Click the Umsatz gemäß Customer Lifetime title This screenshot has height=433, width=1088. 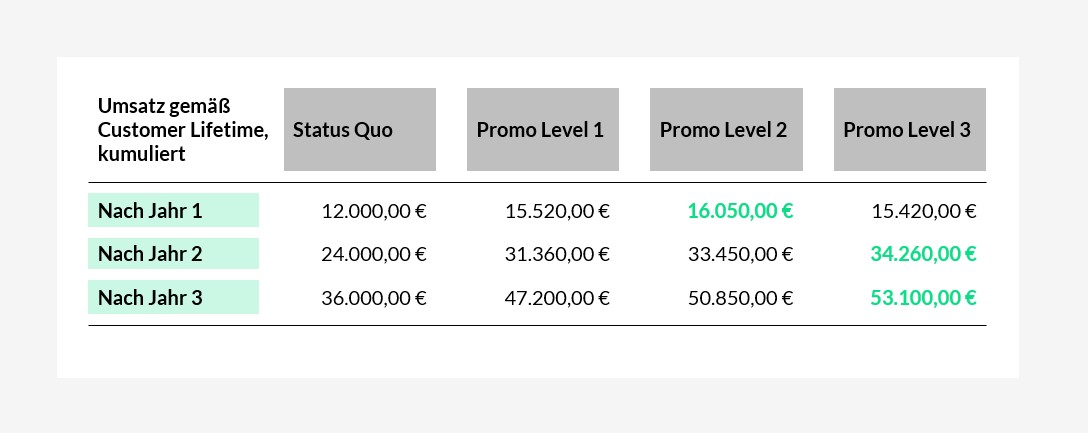(183, 130)
